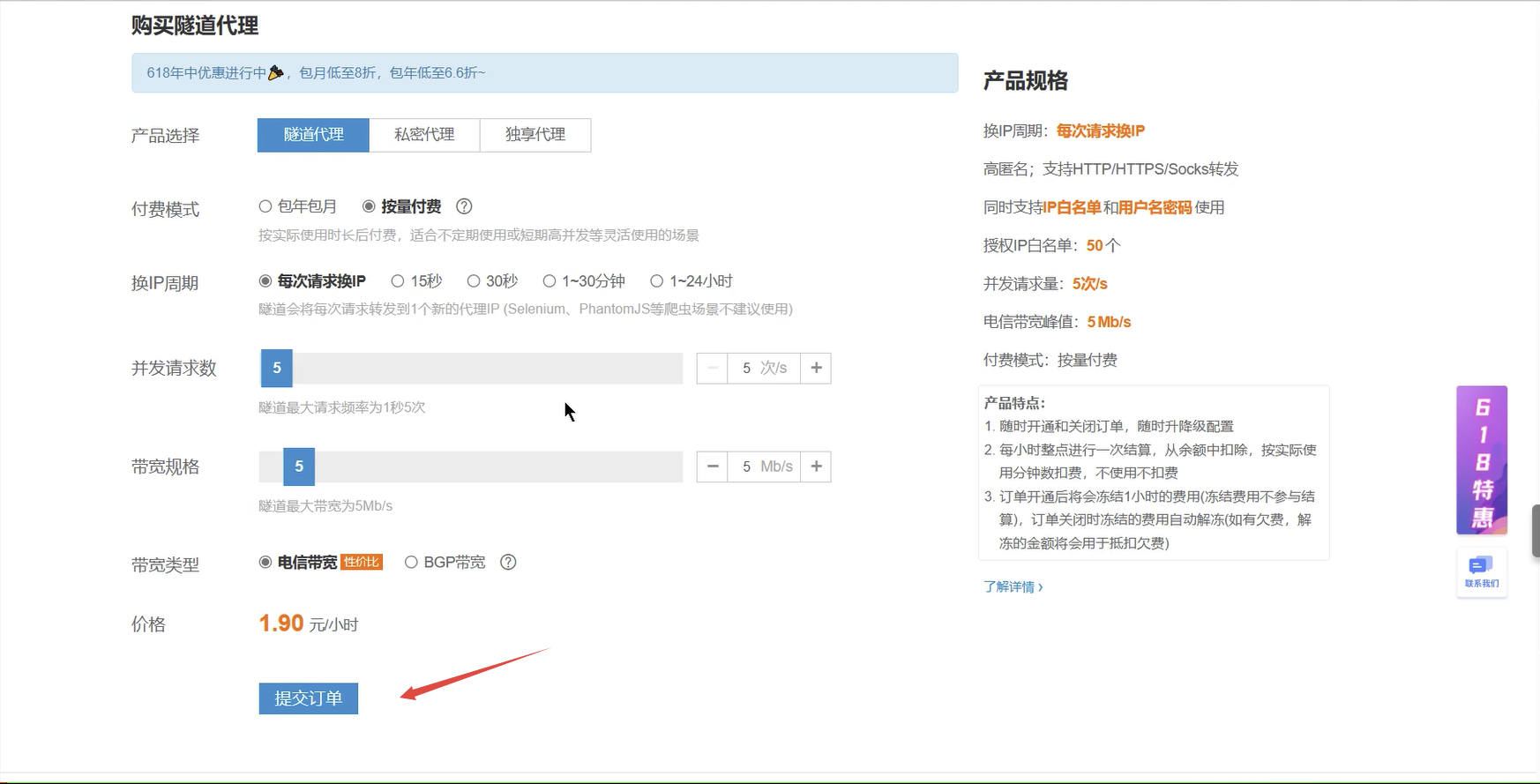Click the 618年中优惠 promotion notice
Viewport: 1540px width, 784px height.
click(x=545, y=73)
